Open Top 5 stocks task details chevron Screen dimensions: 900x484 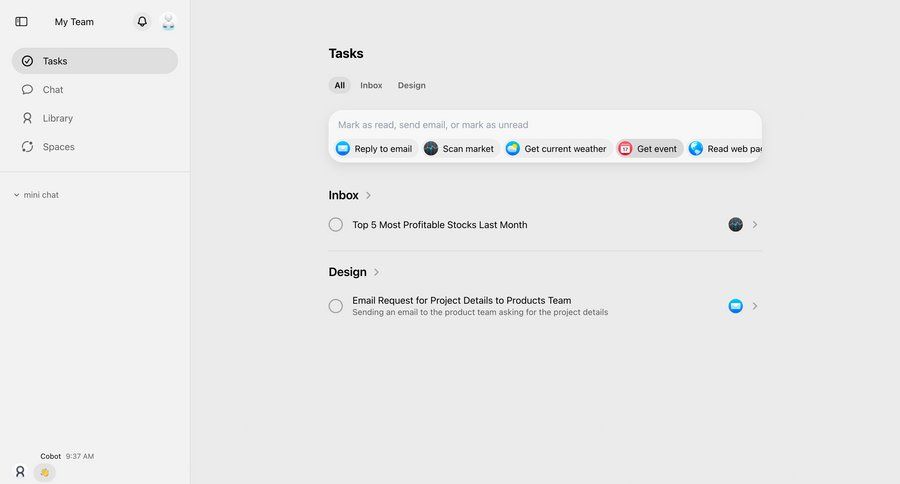coord(755,225)
